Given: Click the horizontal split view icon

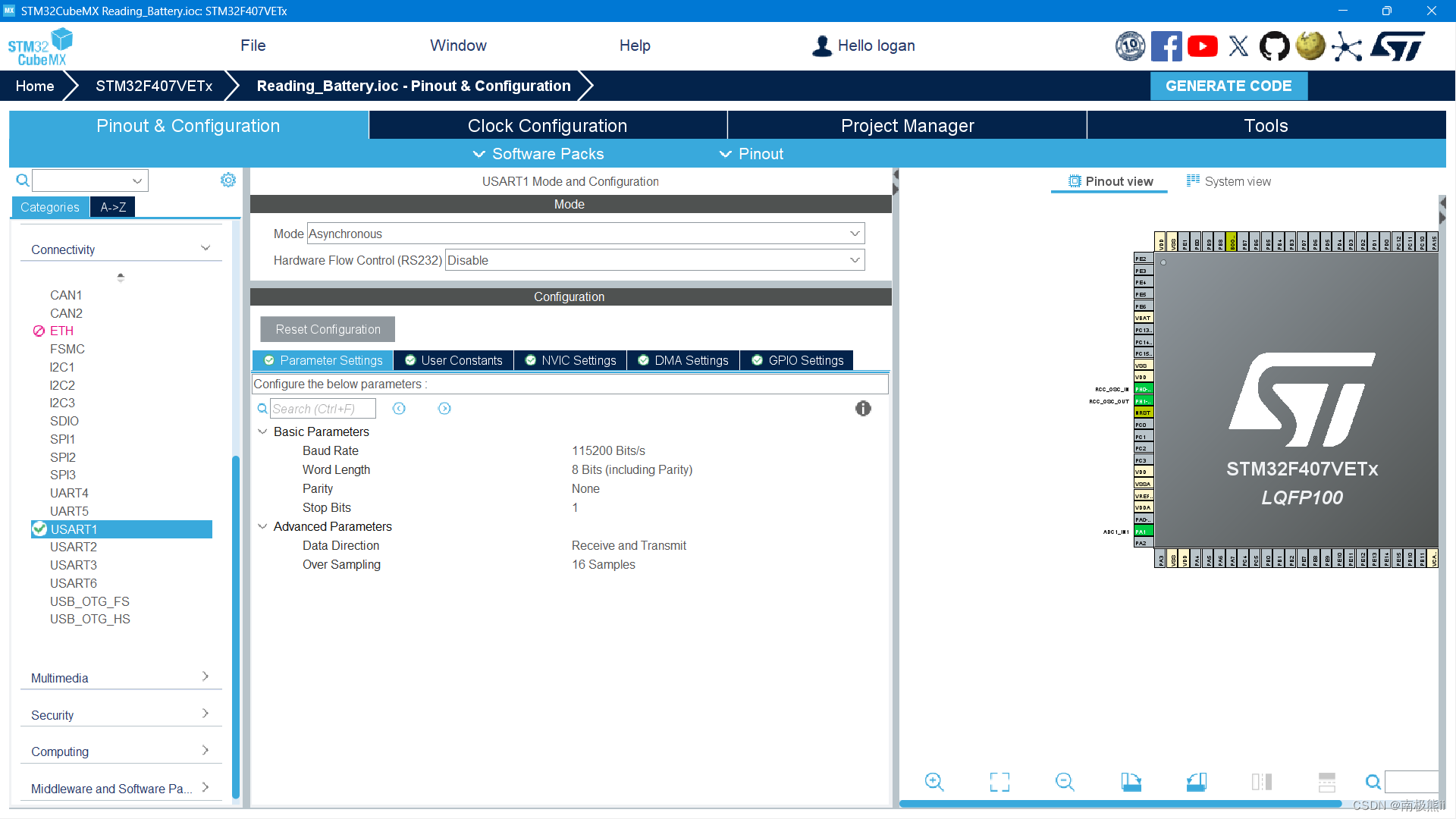Looking at the screenshot, I should [x=1327, y=782].
